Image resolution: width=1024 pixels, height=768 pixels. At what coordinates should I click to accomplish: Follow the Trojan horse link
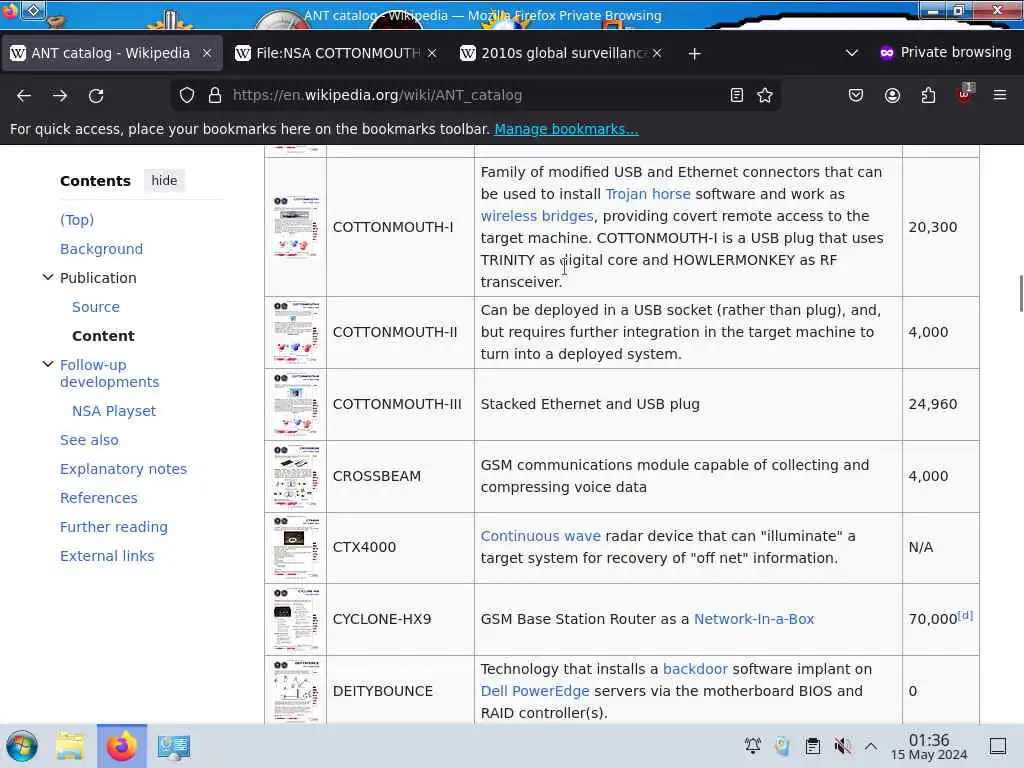[648, 194]
